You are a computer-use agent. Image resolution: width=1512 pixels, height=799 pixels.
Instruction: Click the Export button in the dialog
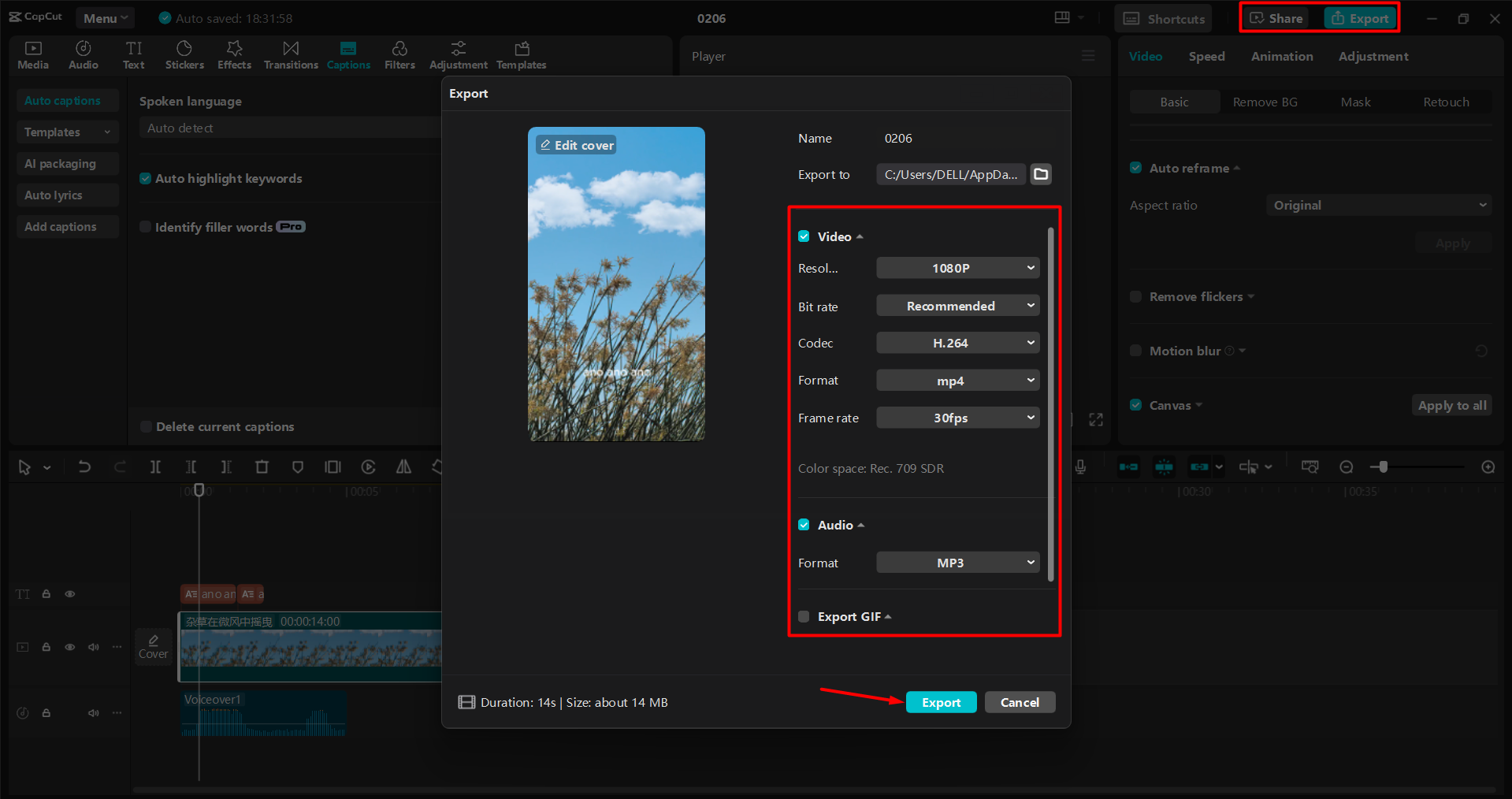click(941, 702)
